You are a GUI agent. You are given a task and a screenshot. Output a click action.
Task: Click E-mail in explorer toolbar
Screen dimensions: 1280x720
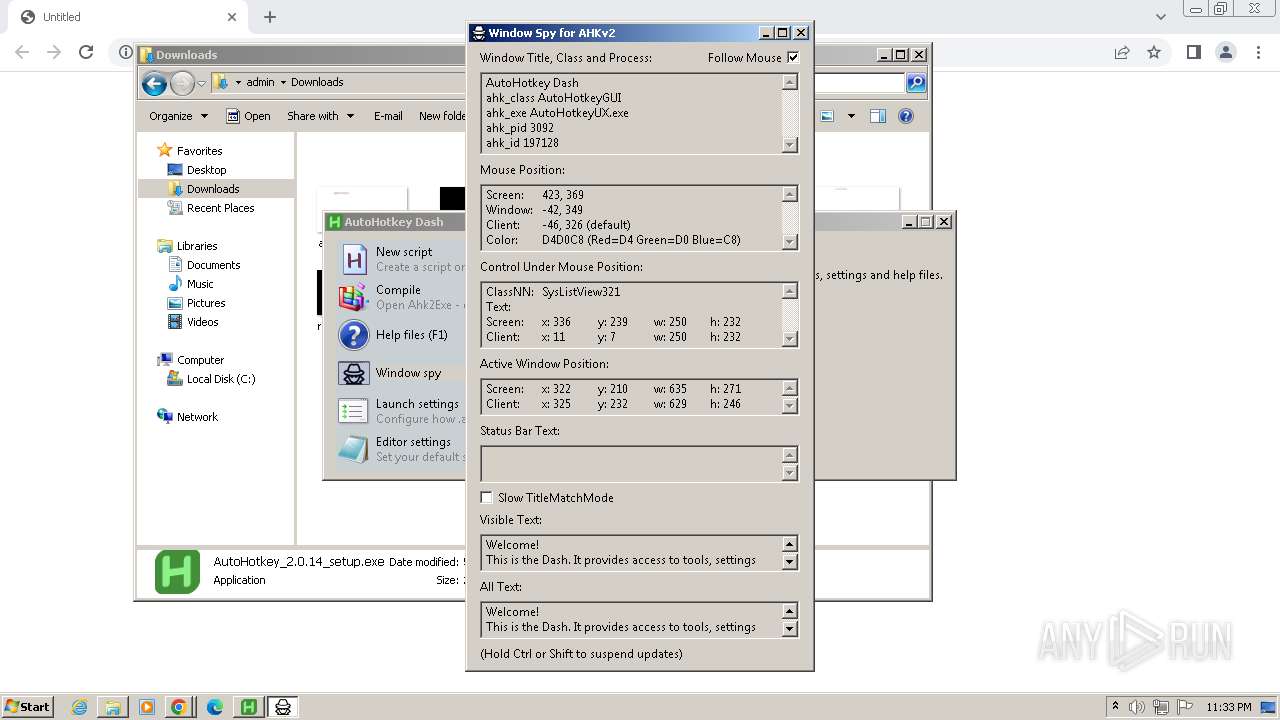pyautogui.click(x=388, y=116)
